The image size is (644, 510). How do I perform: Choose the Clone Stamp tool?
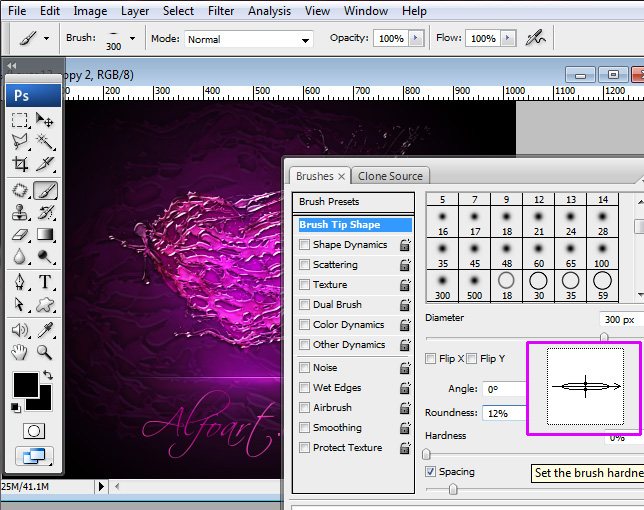20,212
